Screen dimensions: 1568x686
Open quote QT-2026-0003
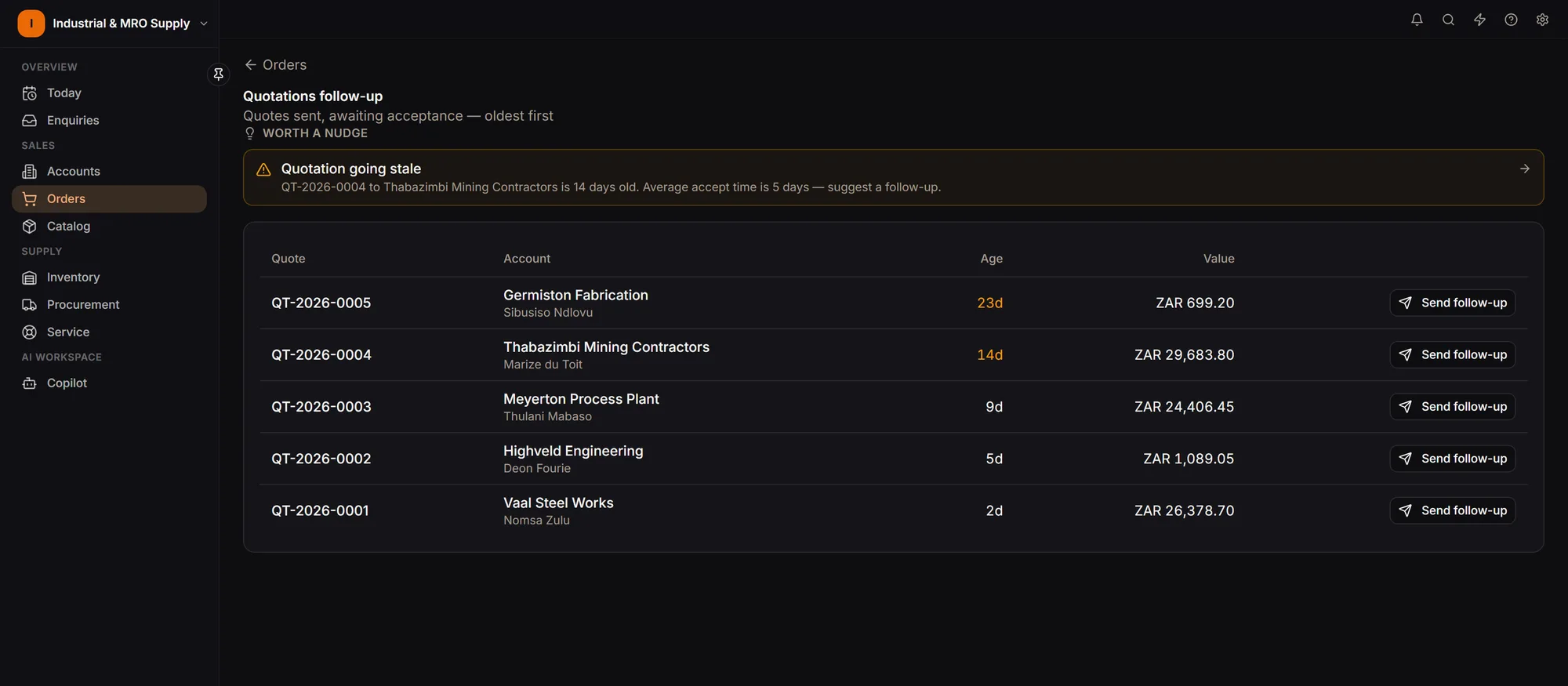click(x=321, y=406)
